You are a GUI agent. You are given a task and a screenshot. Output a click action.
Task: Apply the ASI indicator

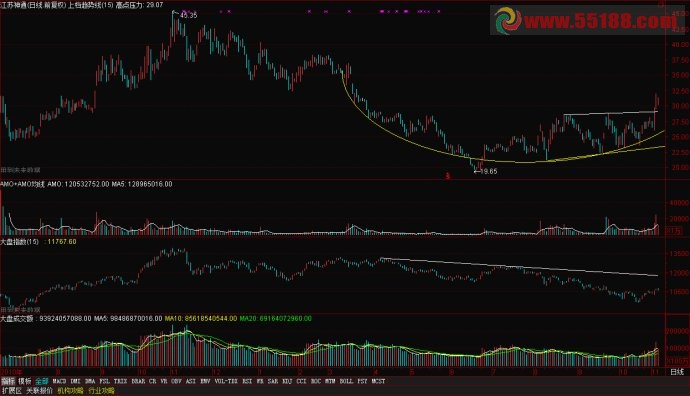click(191, 381)
